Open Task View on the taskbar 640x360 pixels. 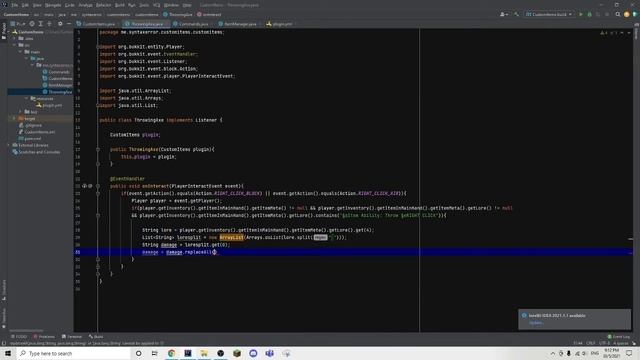pos(155,353)
